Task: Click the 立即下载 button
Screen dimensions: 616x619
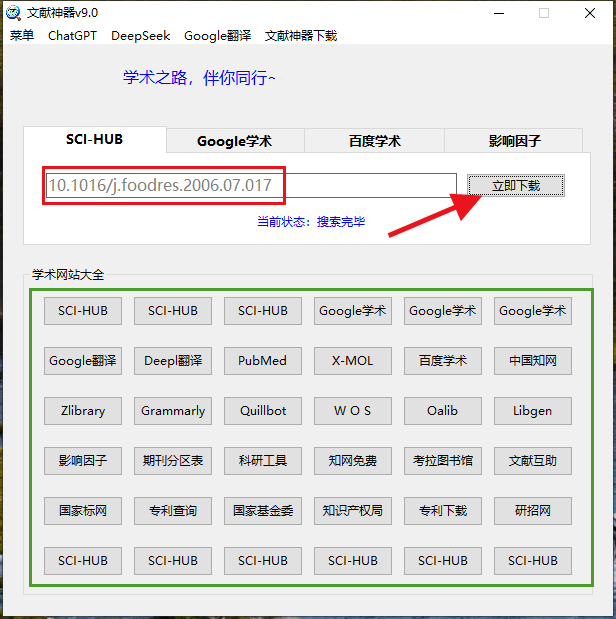Action: pyautogui.click(x=516, y=185)
